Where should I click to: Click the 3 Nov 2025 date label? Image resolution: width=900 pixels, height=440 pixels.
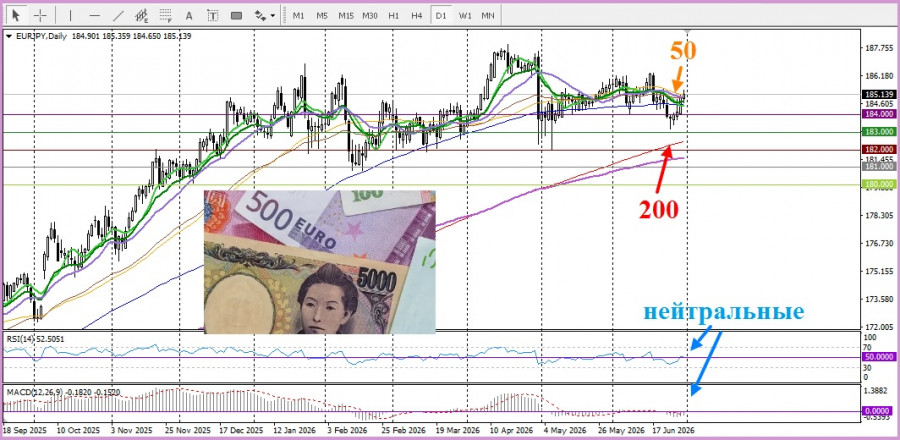point(131,429)
